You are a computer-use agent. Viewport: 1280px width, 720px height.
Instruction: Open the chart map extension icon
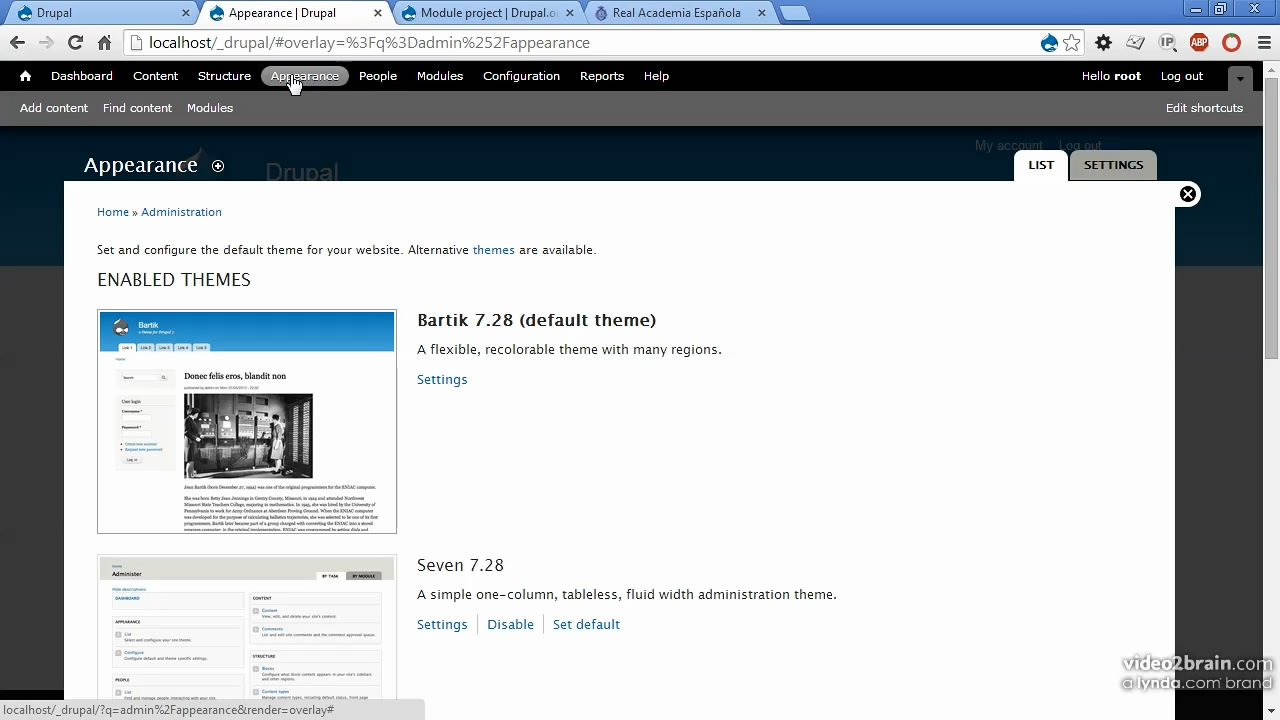click(x=1136, y=43)
